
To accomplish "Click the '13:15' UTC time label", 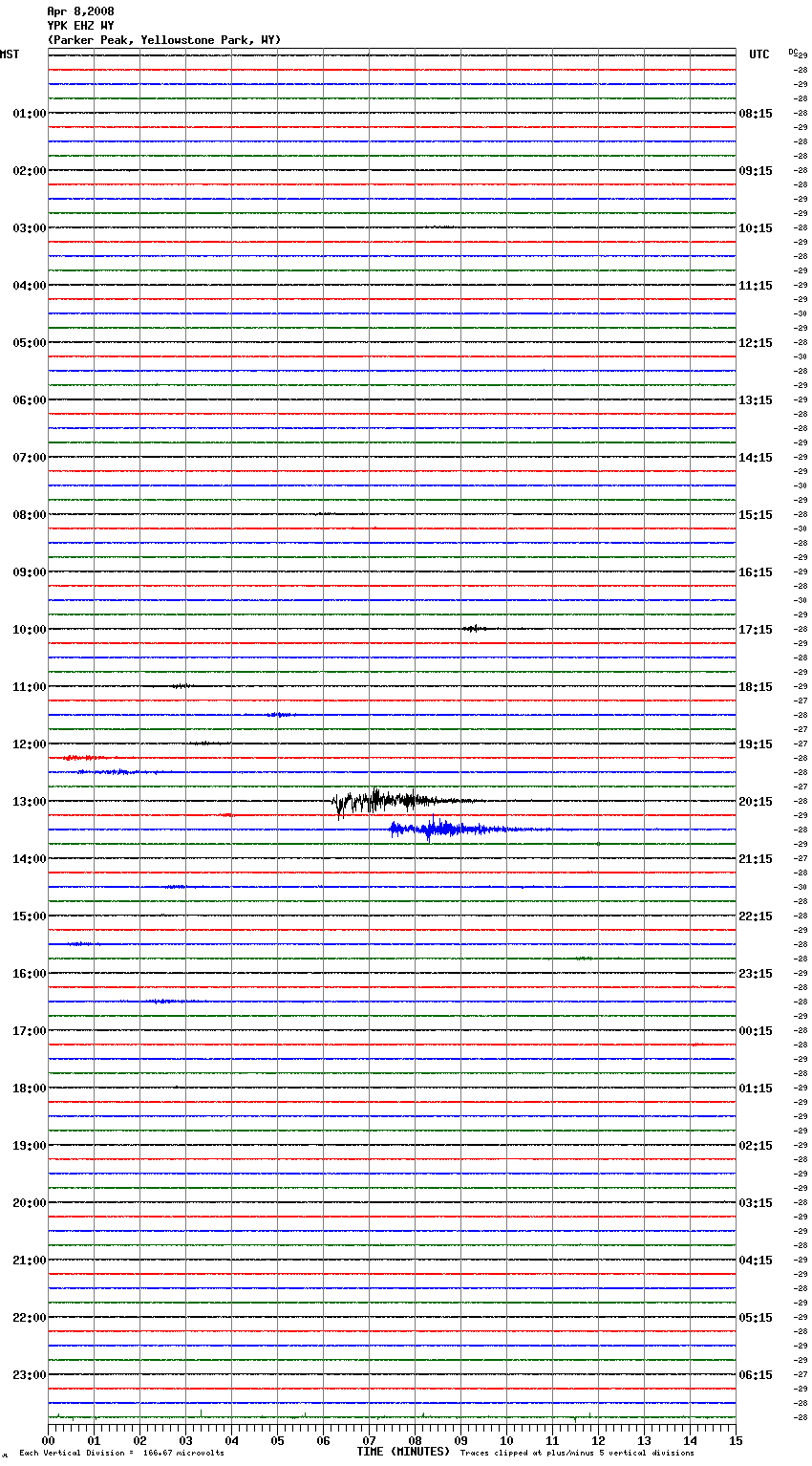I will (756, 400).
